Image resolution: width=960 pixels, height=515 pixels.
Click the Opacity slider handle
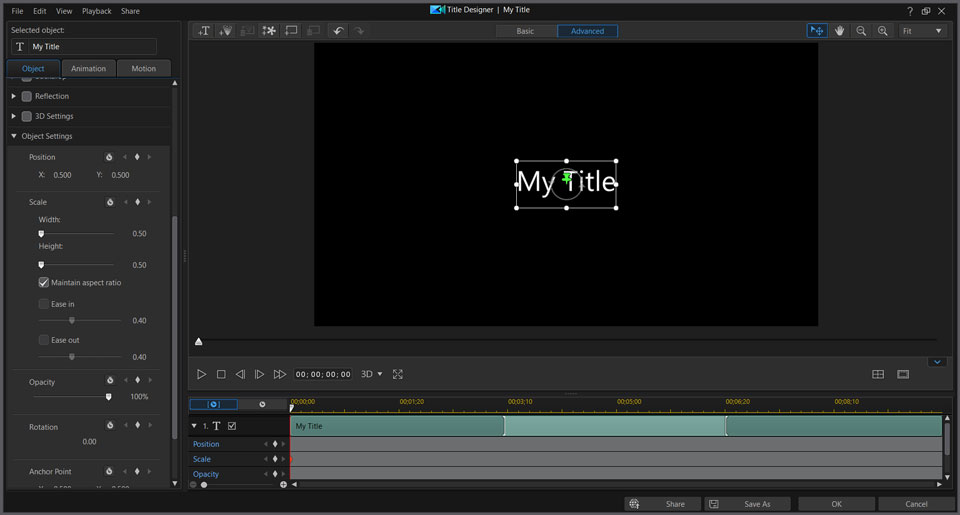pos(108,397)
